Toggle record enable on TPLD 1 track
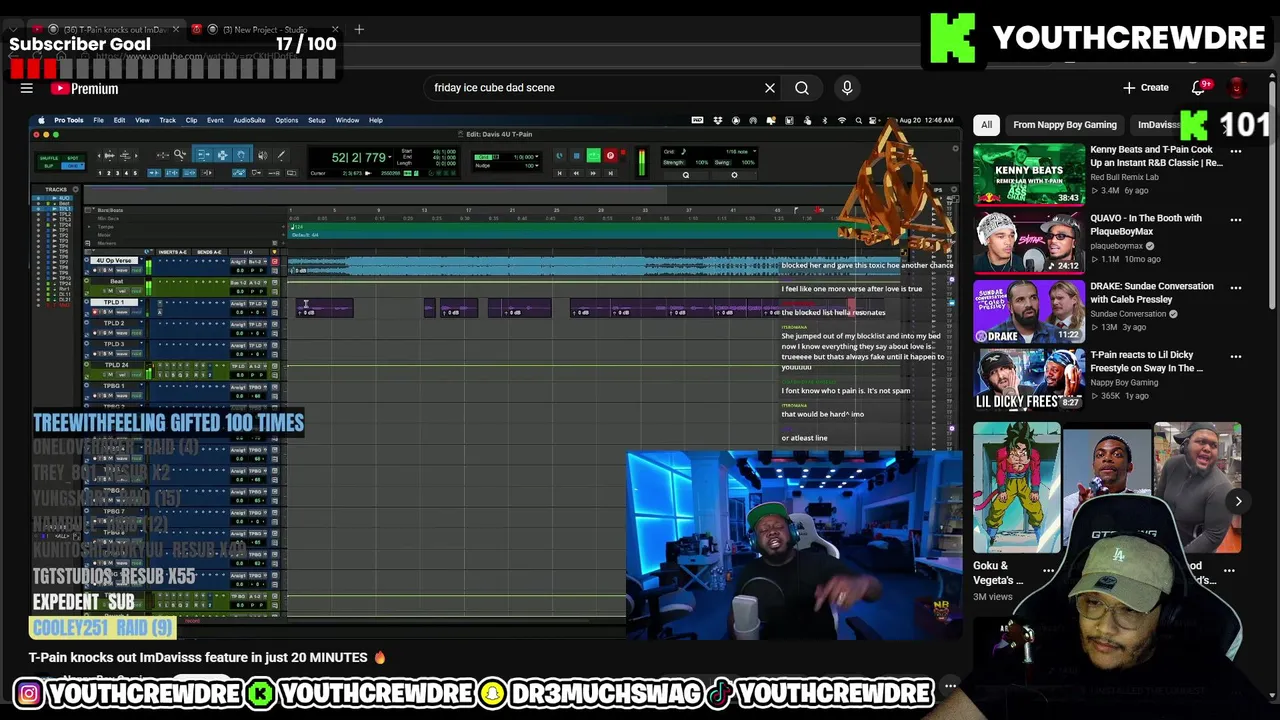1280x720 pixels. (95, 312)
